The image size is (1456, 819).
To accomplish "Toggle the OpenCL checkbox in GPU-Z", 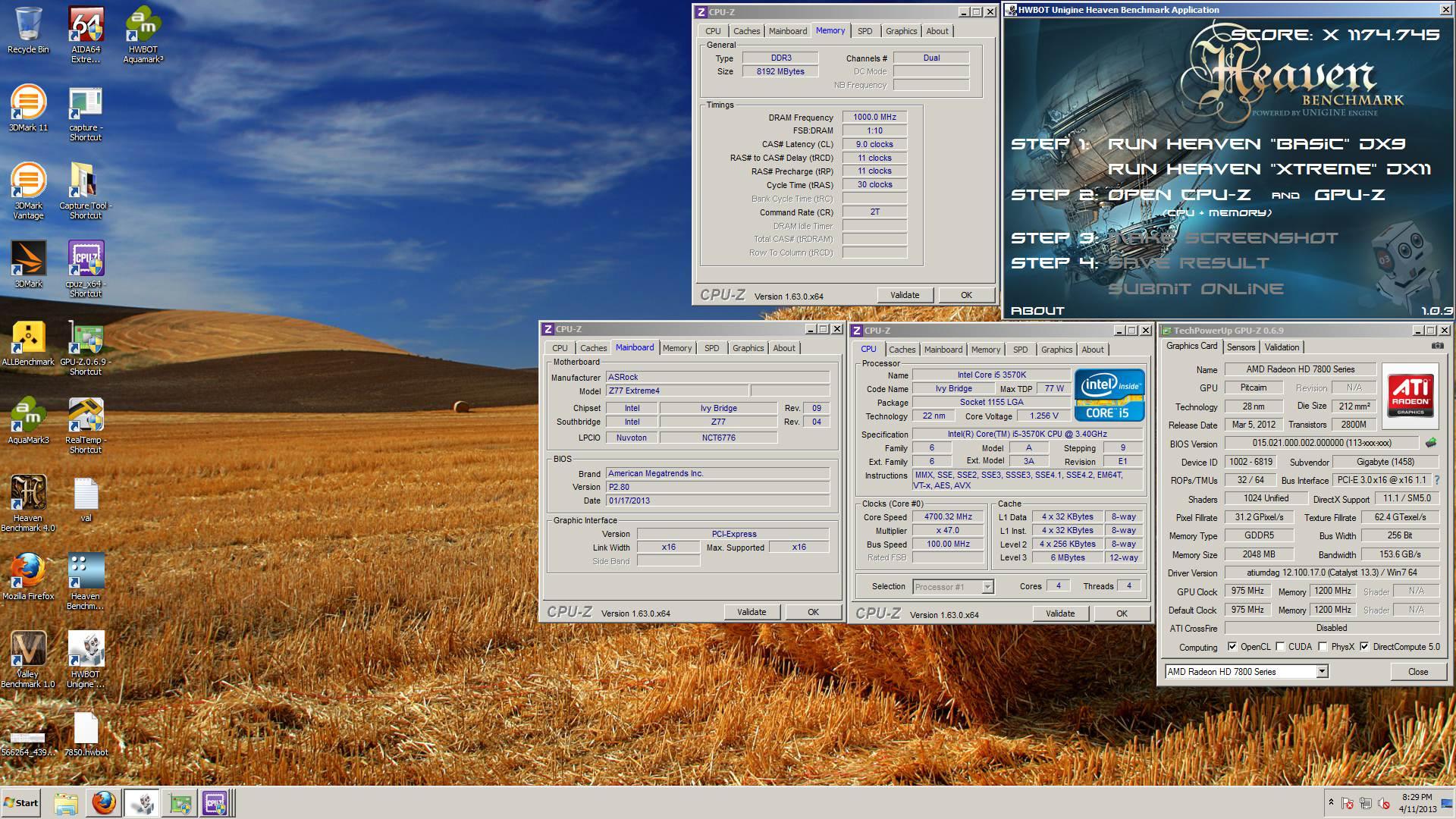I will pyautogui.click(x=1232, y=647).
